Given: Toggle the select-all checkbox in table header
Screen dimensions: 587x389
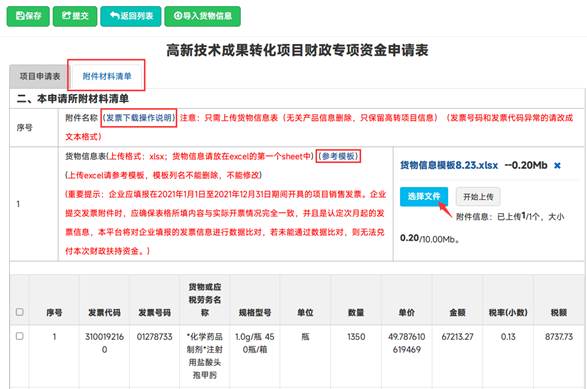Looking at the screenshot, I should [x=19, y=312].
